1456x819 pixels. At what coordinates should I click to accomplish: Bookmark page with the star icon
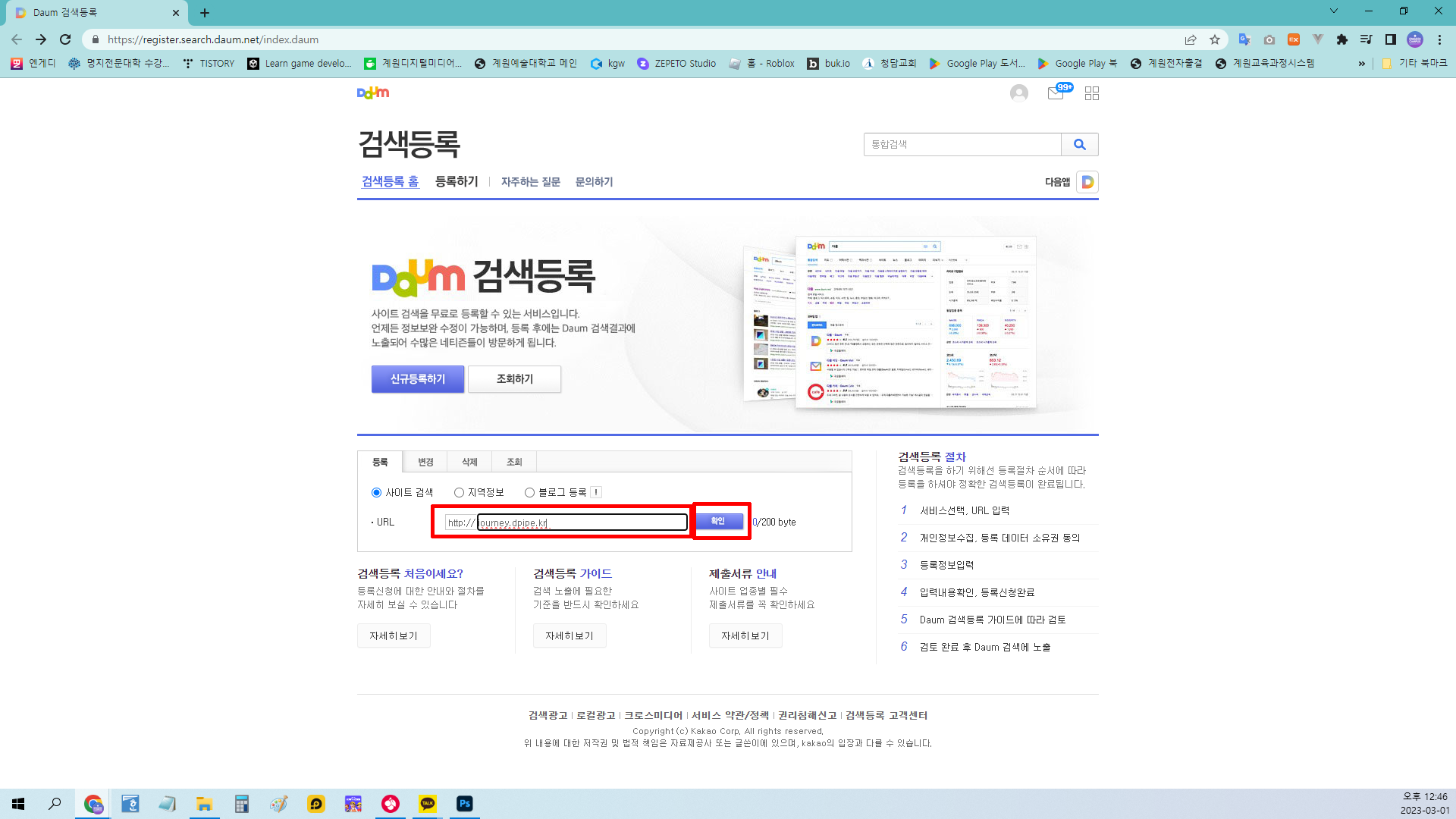[1215, 39]
